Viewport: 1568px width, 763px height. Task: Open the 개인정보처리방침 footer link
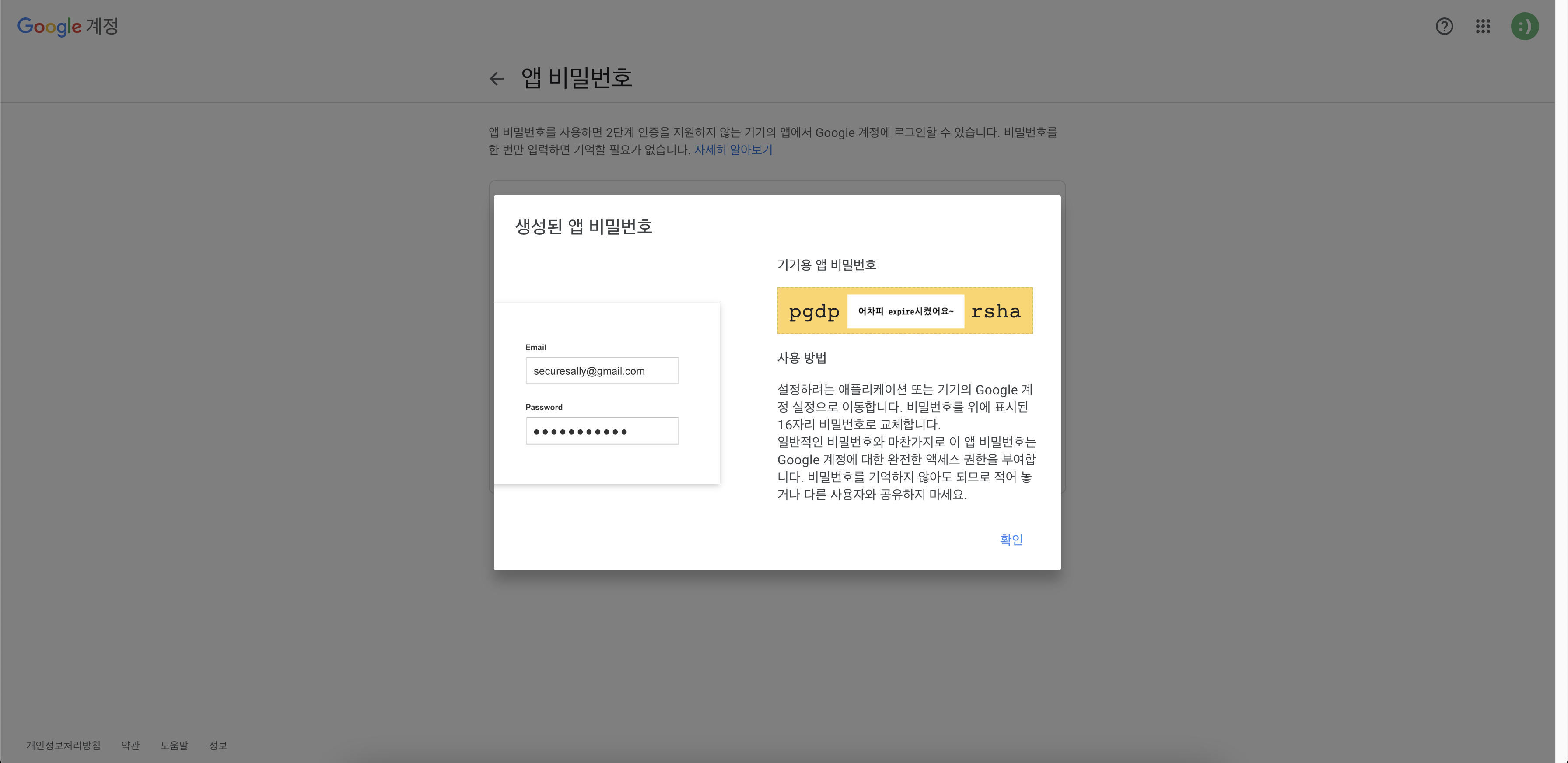63,745
